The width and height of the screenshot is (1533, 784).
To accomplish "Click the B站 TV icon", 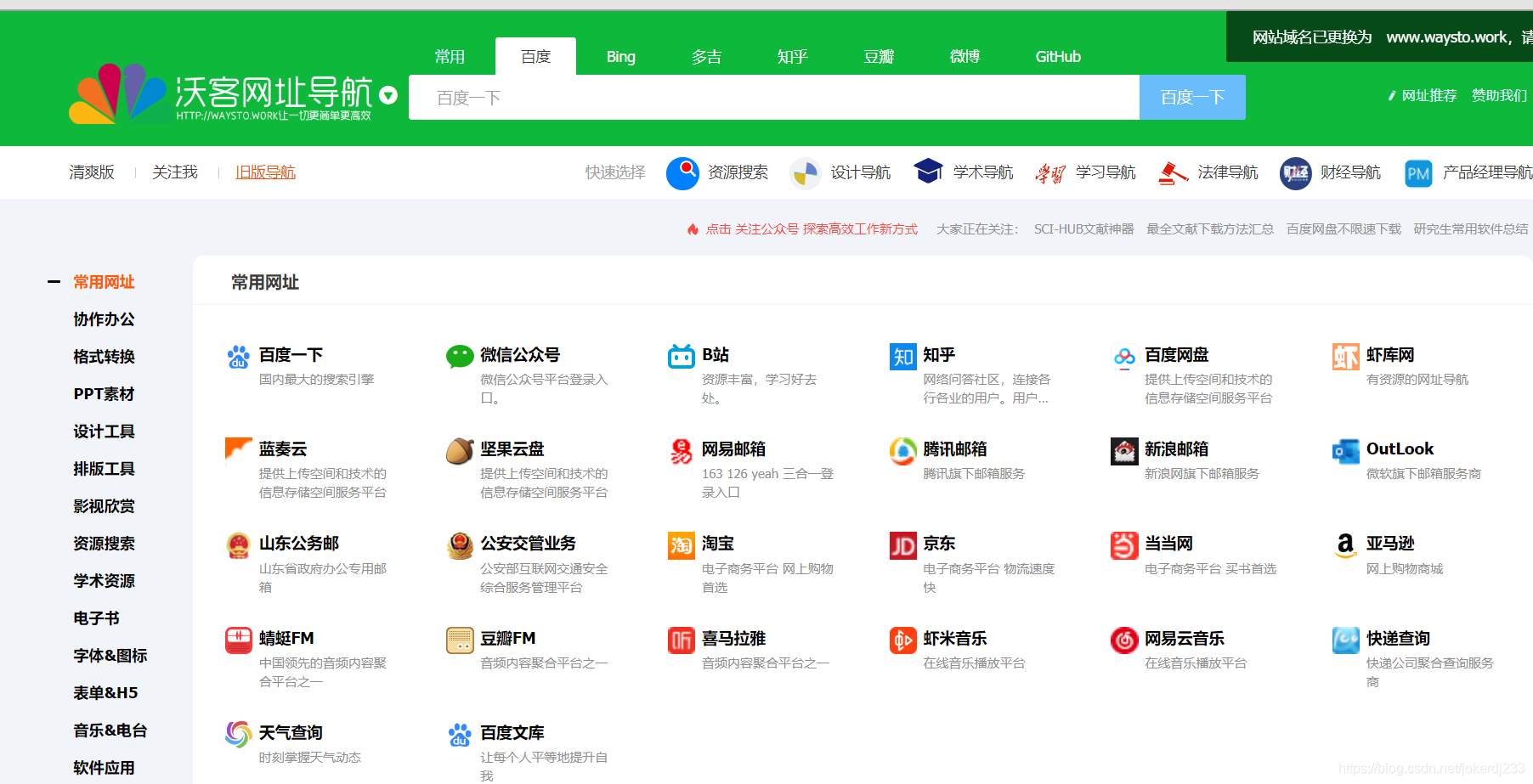I will (682, 357).
